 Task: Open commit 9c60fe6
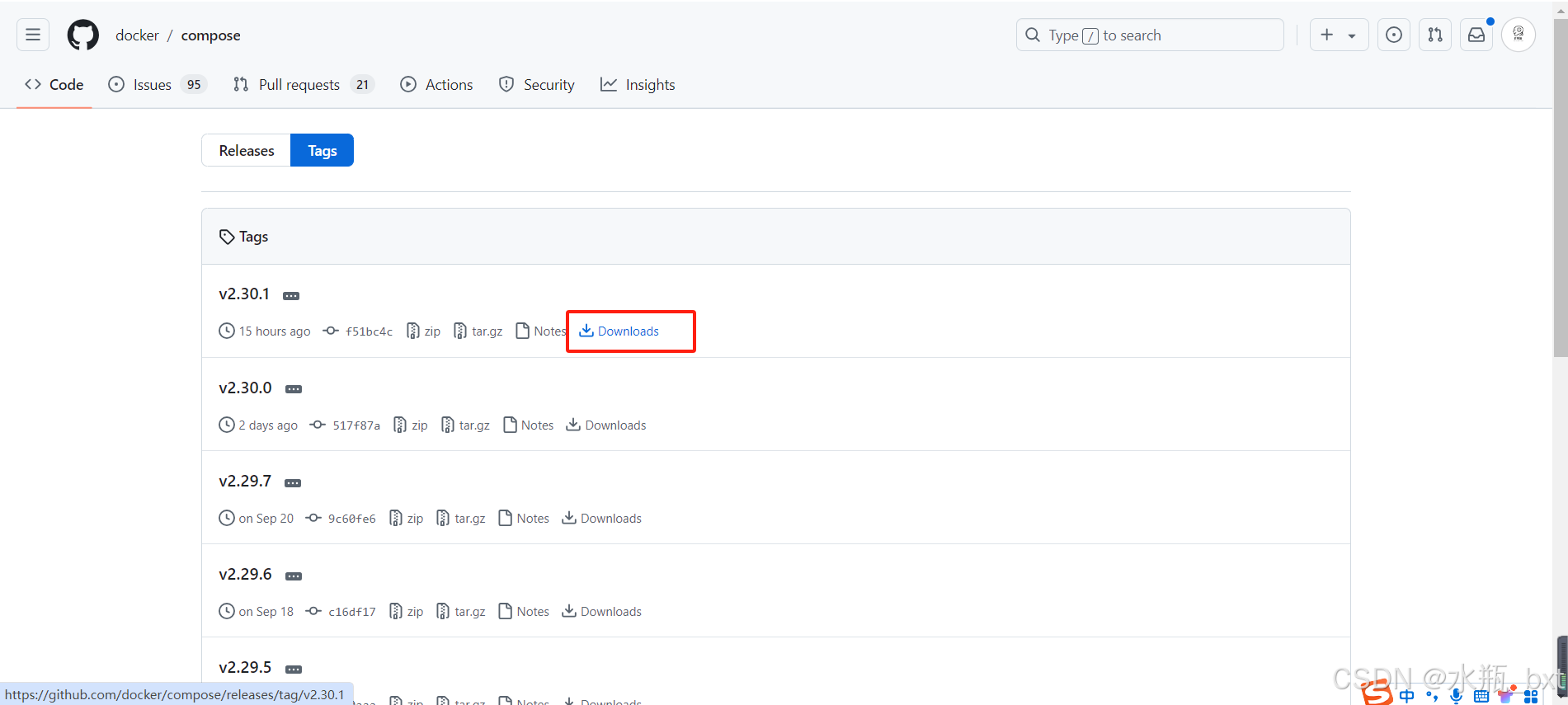(341, 519)
